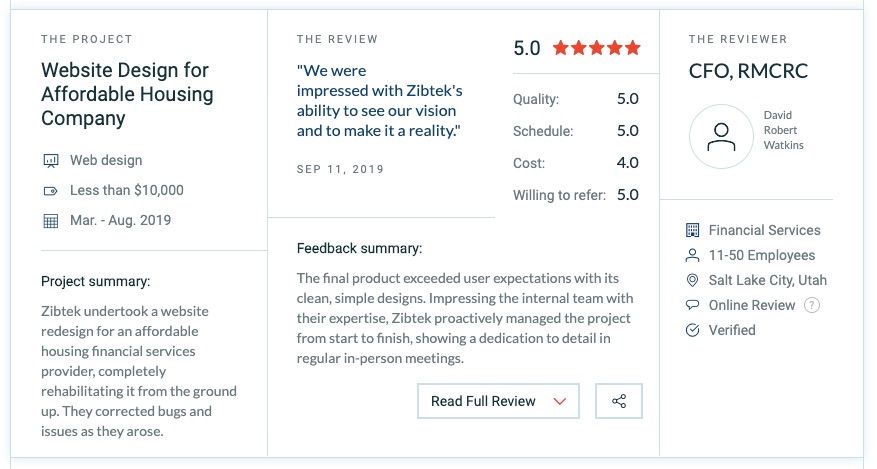The image size is (877, 469).
Task: Click the calendar icon beside Mar. - Aug. 2019
Action: point(50,221)
